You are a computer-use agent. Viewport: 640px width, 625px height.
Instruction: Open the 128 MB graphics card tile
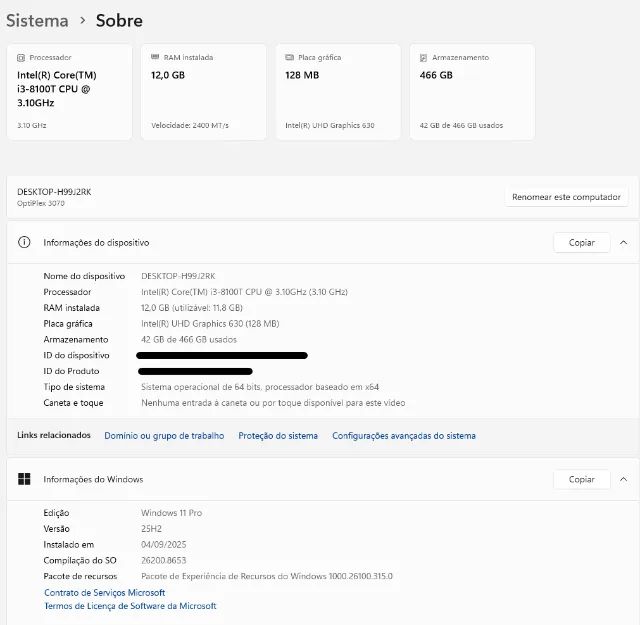(x=338, y=92)
